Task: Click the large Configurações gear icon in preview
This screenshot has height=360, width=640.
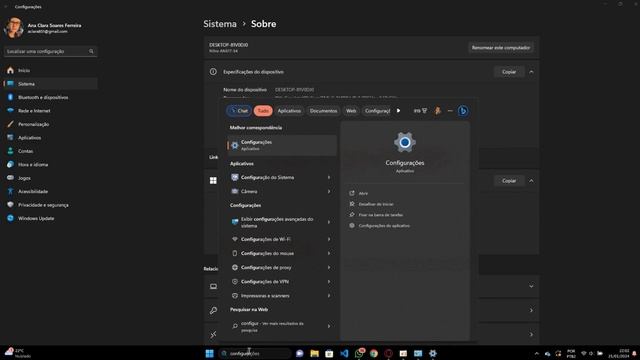Action: [x=405, y=142]
